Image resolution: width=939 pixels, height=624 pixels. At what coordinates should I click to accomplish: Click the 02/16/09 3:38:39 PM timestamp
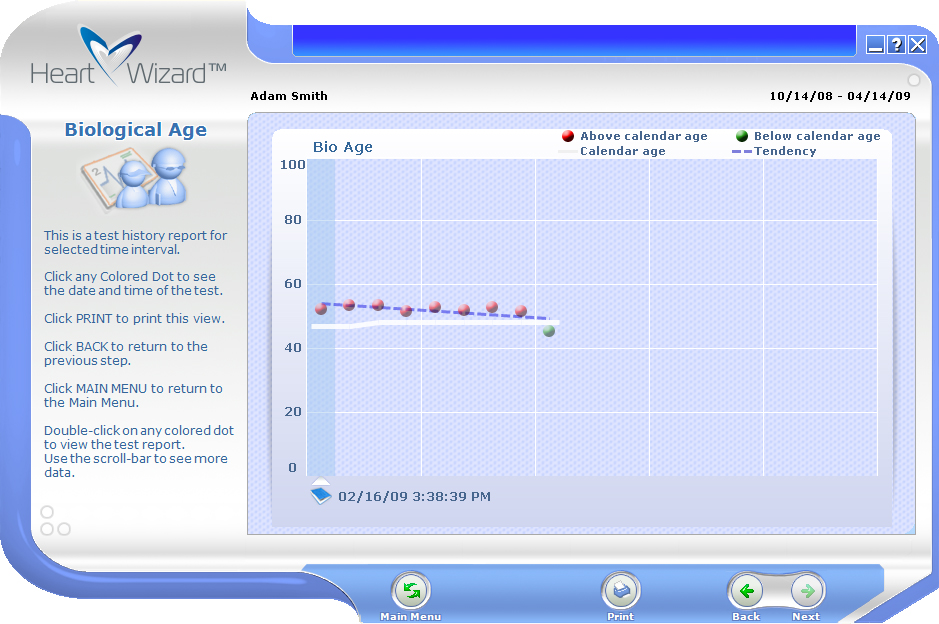click(414, 496)
